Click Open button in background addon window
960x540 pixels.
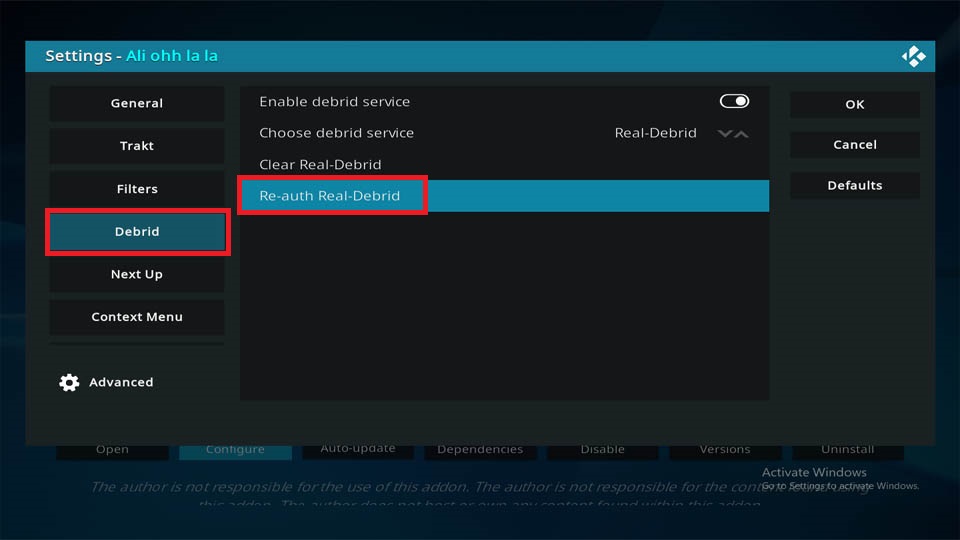click(112, 451)
